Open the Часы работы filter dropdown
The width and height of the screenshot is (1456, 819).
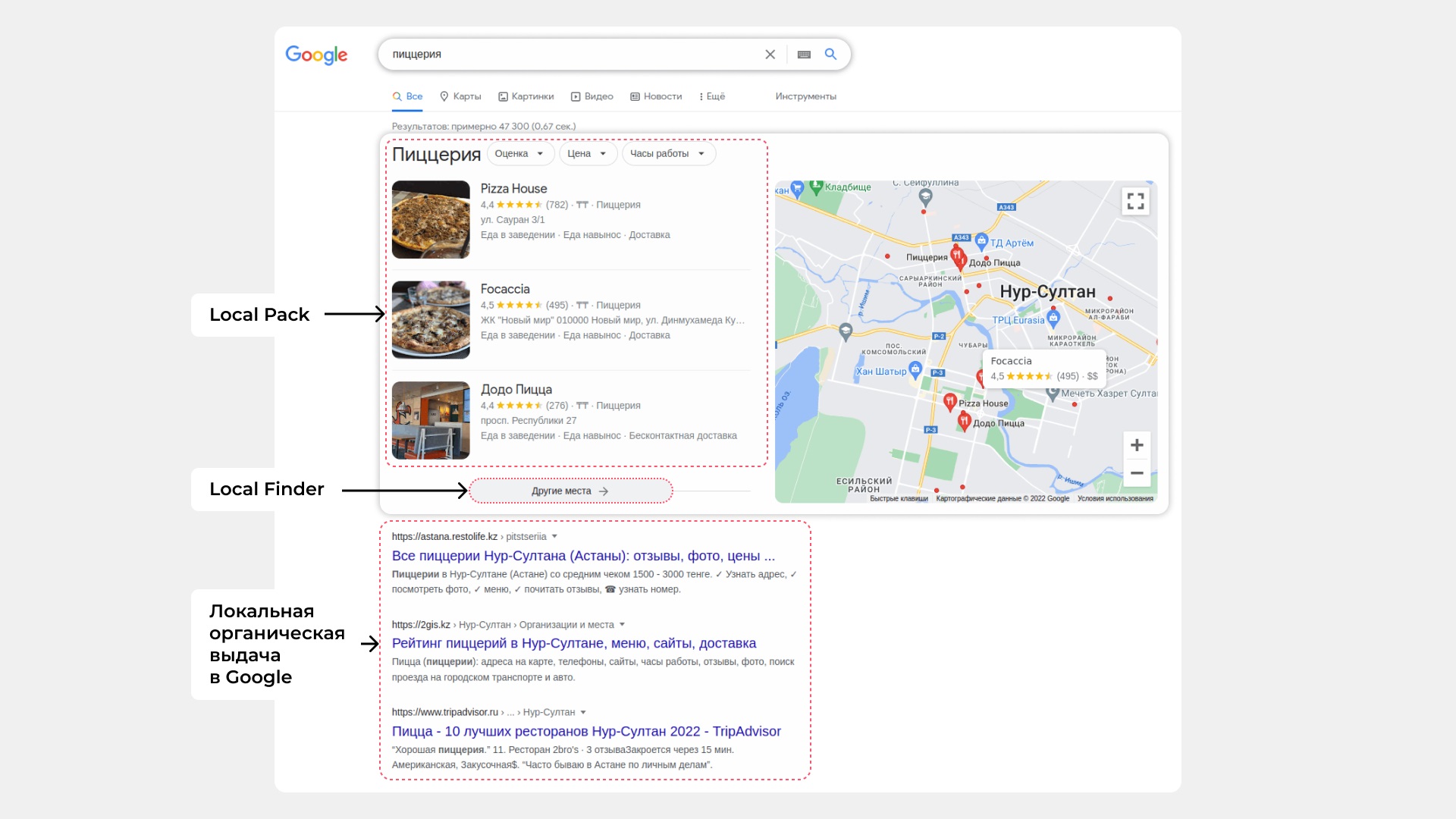668,154
